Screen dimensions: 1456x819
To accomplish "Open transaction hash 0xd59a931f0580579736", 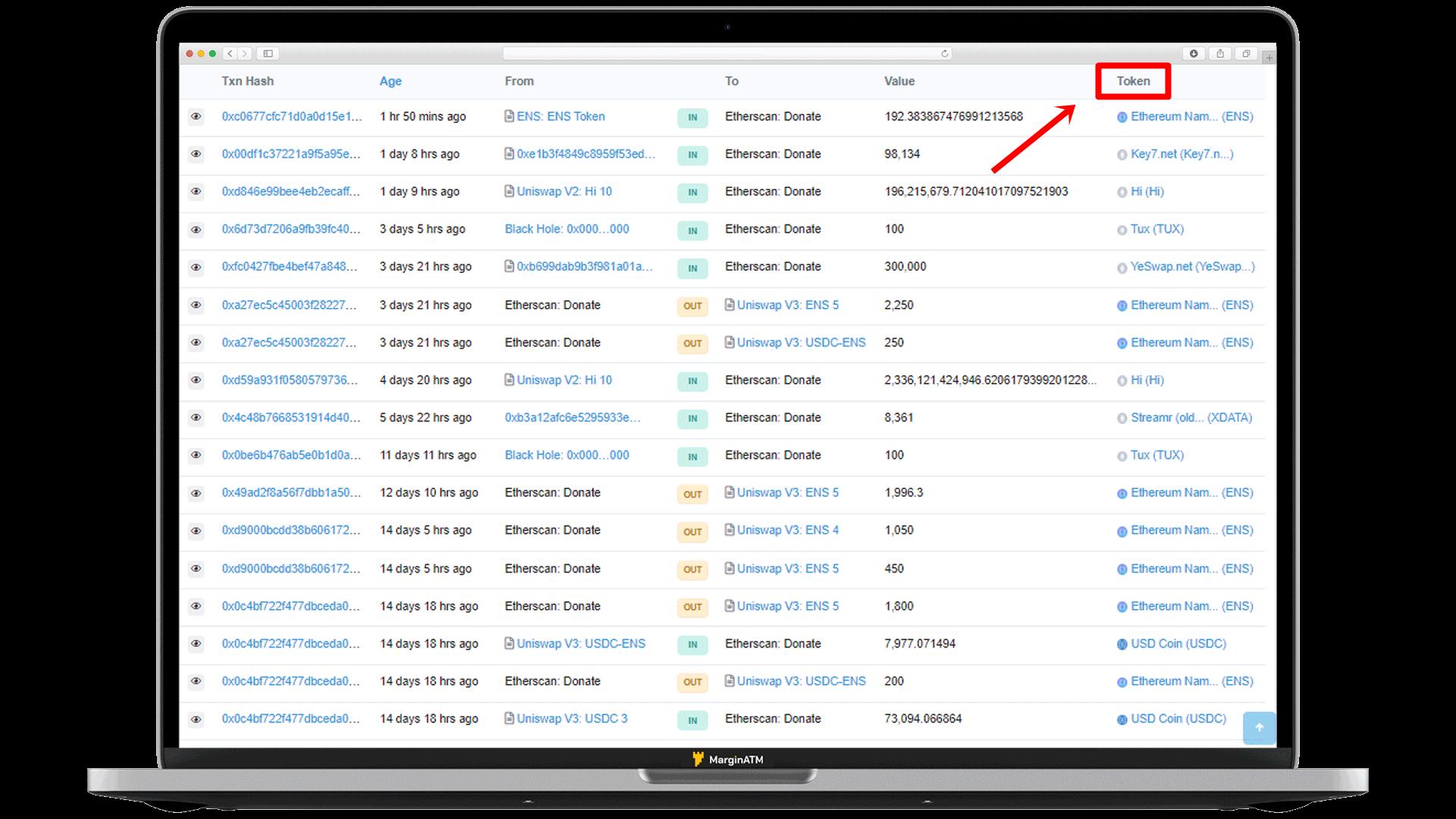I will [289, 380].
